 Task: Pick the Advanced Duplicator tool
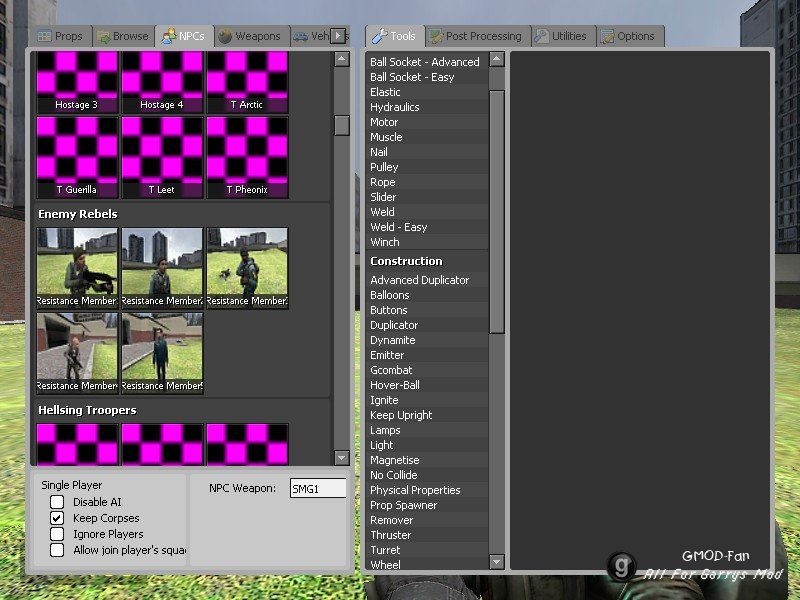427,280
